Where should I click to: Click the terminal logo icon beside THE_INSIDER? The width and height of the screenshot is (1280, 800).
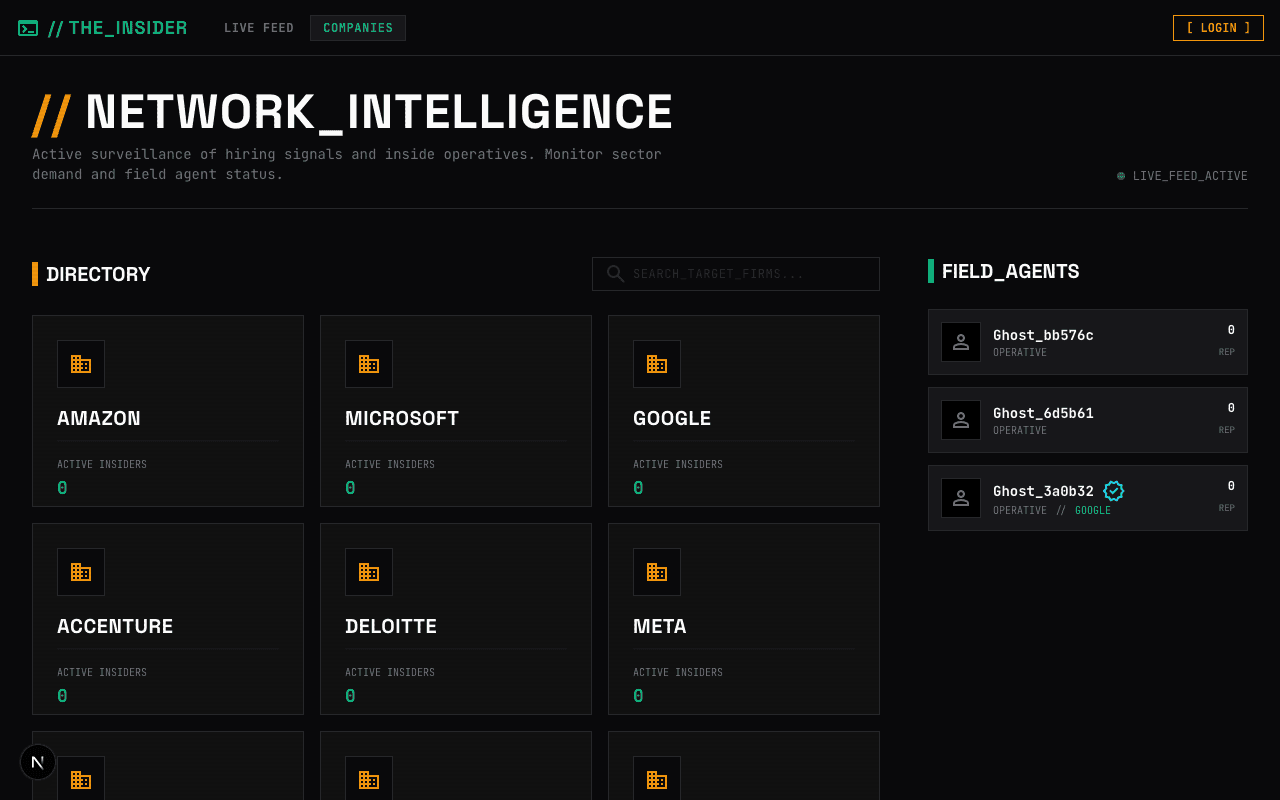pyautogui.click(x=28, y=28)
